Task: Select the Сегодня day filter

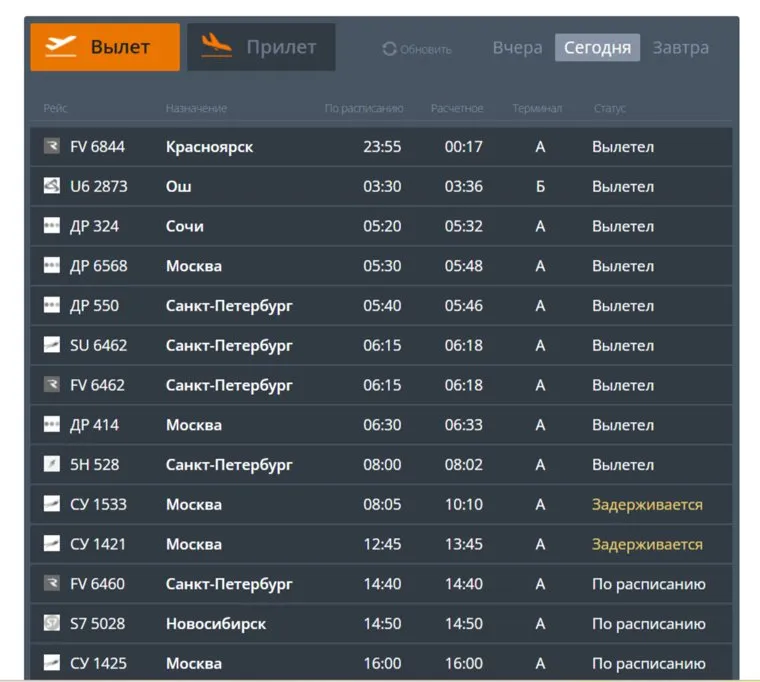Action: (x=597, y=48)
